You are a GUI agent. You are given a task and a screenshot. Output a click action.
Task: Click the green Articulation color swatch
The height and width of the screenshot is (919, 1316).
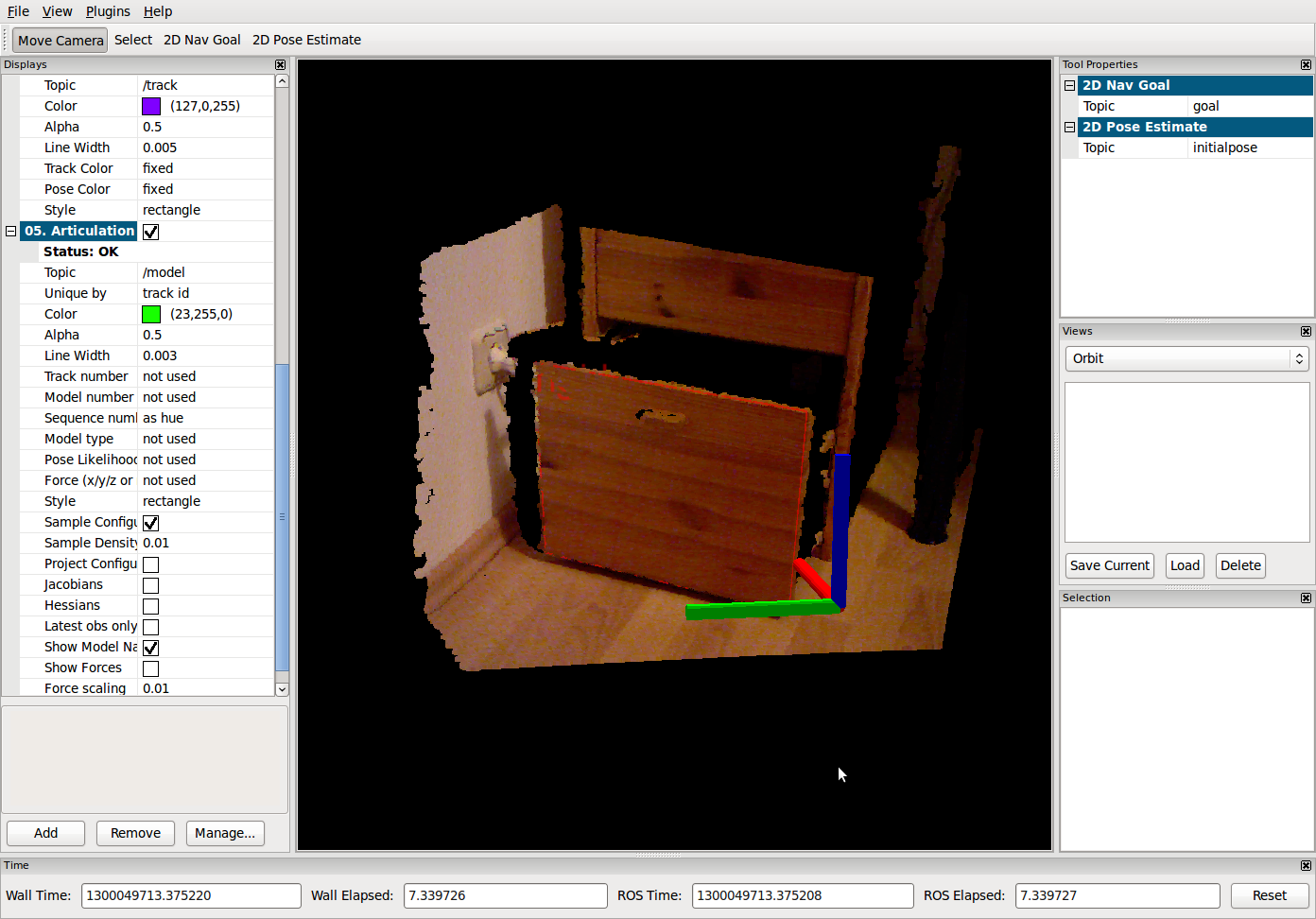(151, 314)
